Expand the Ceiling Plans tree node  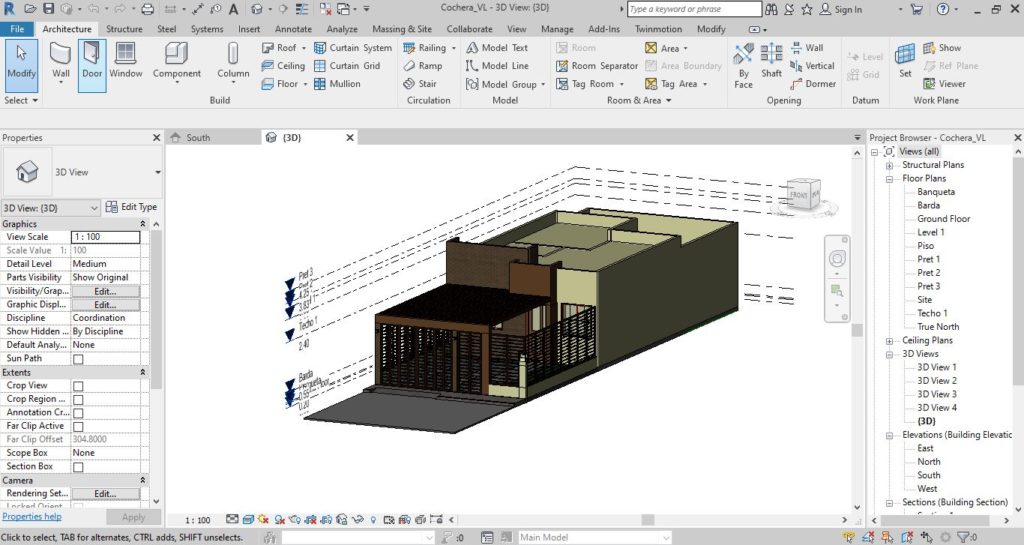point(889,341)
